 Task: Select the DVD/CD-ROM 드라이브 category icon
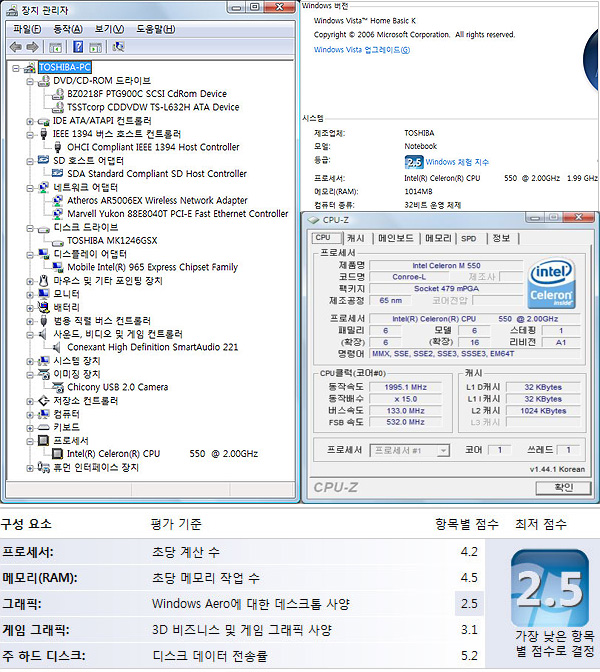[x=44, y=81]
